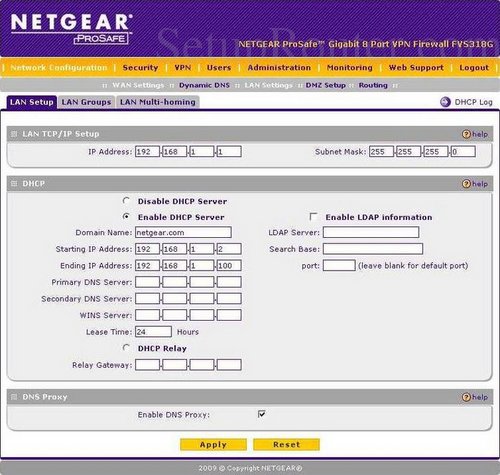Open help for LAN TCP/IP Setup
The height and width of the screenshot is (475, 500).
coord(475,134)
